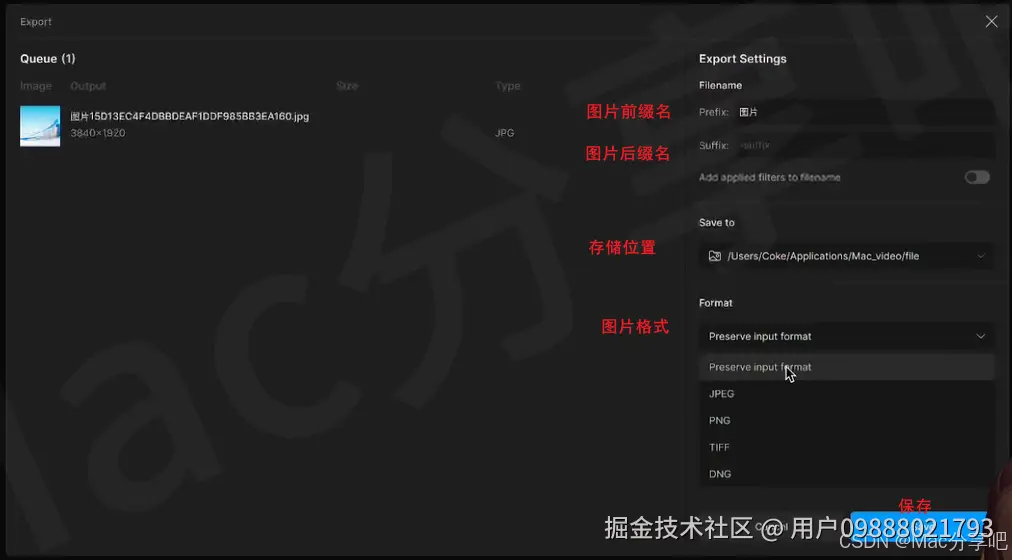
Task: Click the Image column header
Action: (x=35, y=86)
